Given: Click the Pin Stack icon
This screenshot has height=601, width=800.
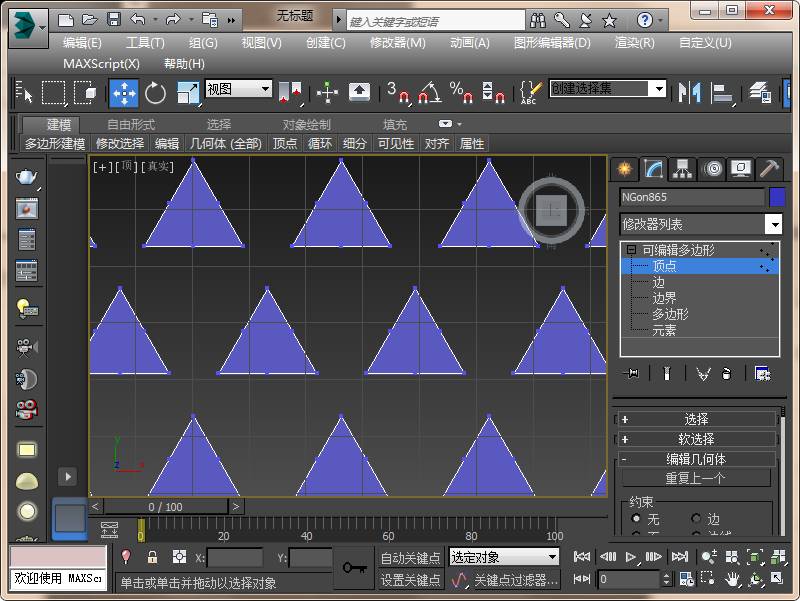Looking at the screenshot, I should click(632, 374).
